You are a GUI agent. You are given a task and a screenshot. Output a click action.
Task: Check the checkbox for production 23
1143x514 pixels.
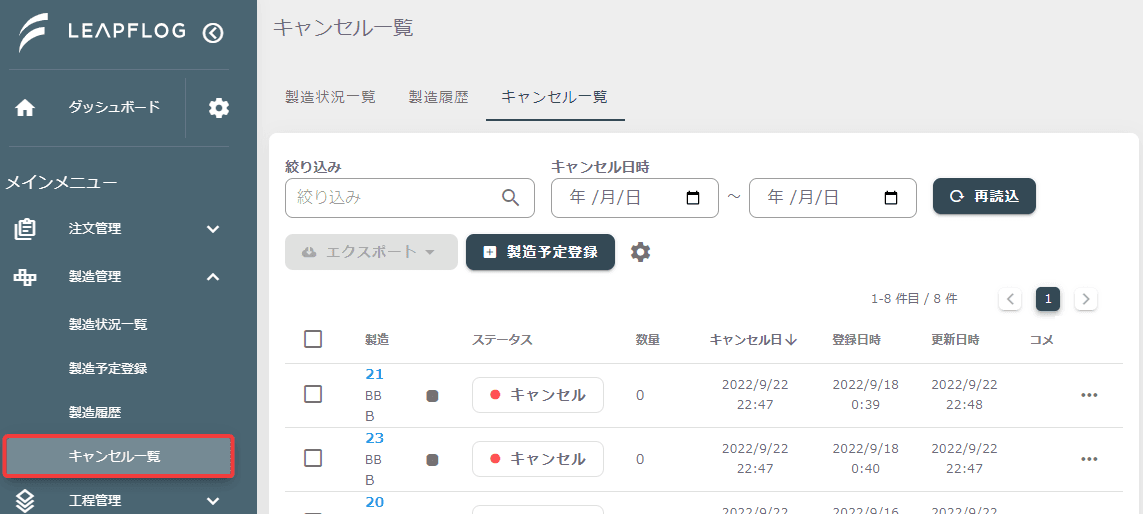click(313, 458)
